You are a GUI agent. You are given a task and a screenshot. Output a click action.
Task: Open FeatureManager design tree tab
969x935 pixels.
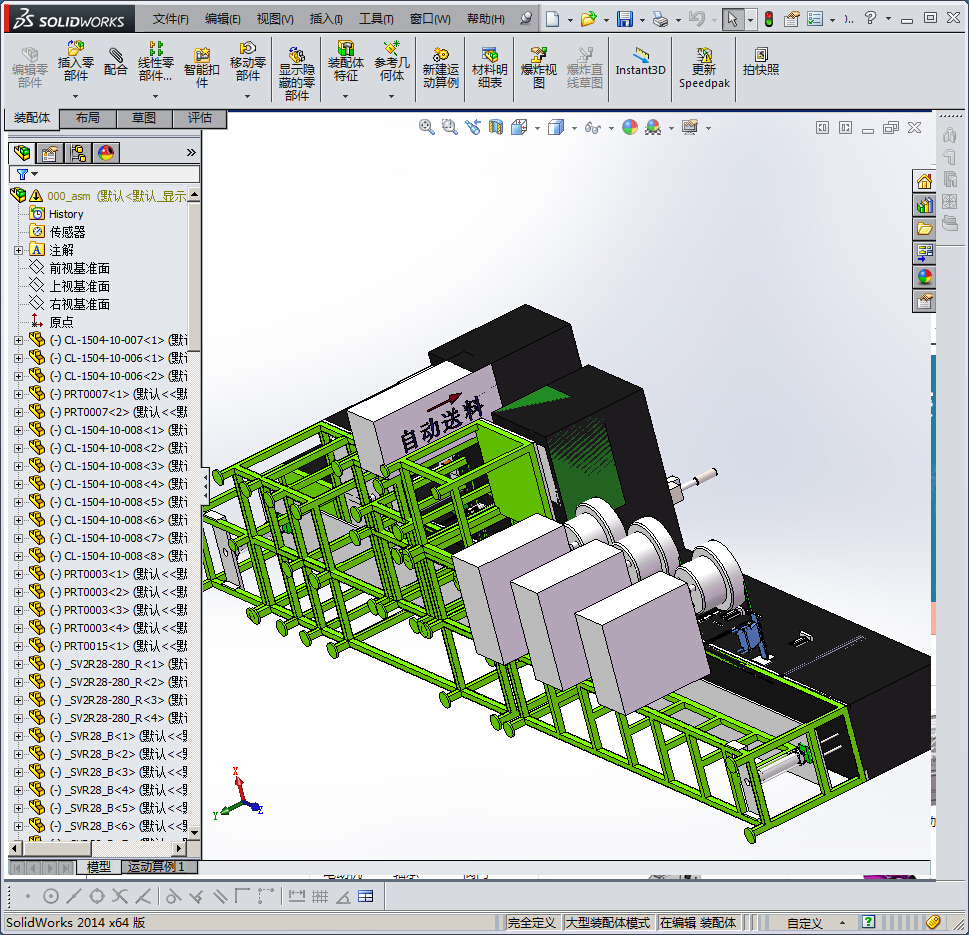pos(22,153)
